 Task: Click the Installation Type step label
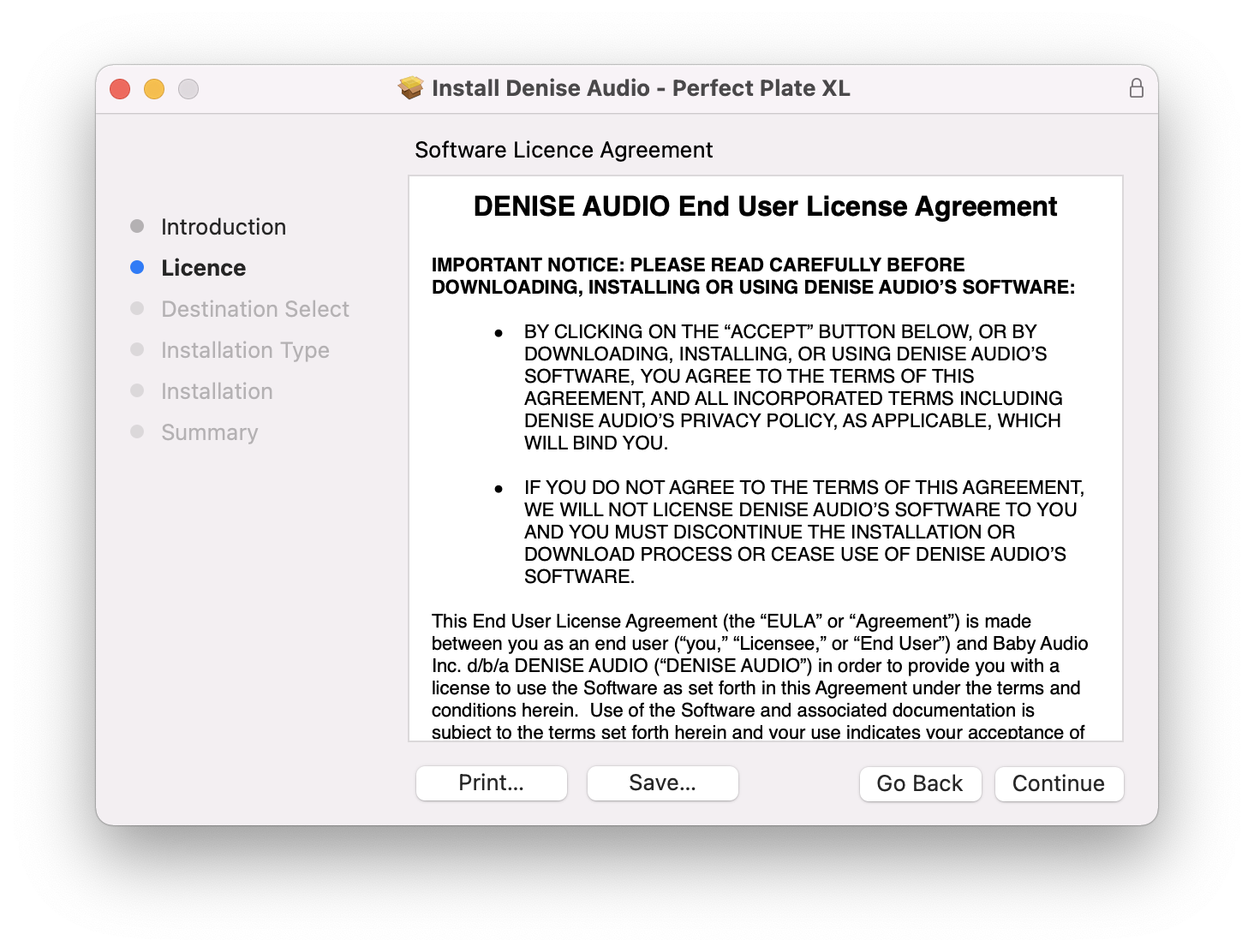[x=245, y=350]
